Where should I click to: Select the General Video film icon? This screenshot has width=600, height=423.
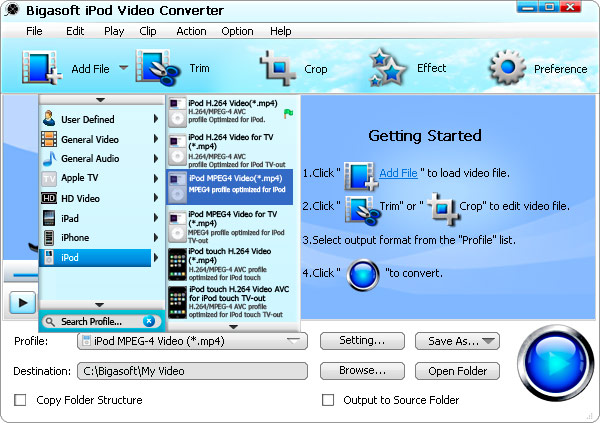(49, 139)
